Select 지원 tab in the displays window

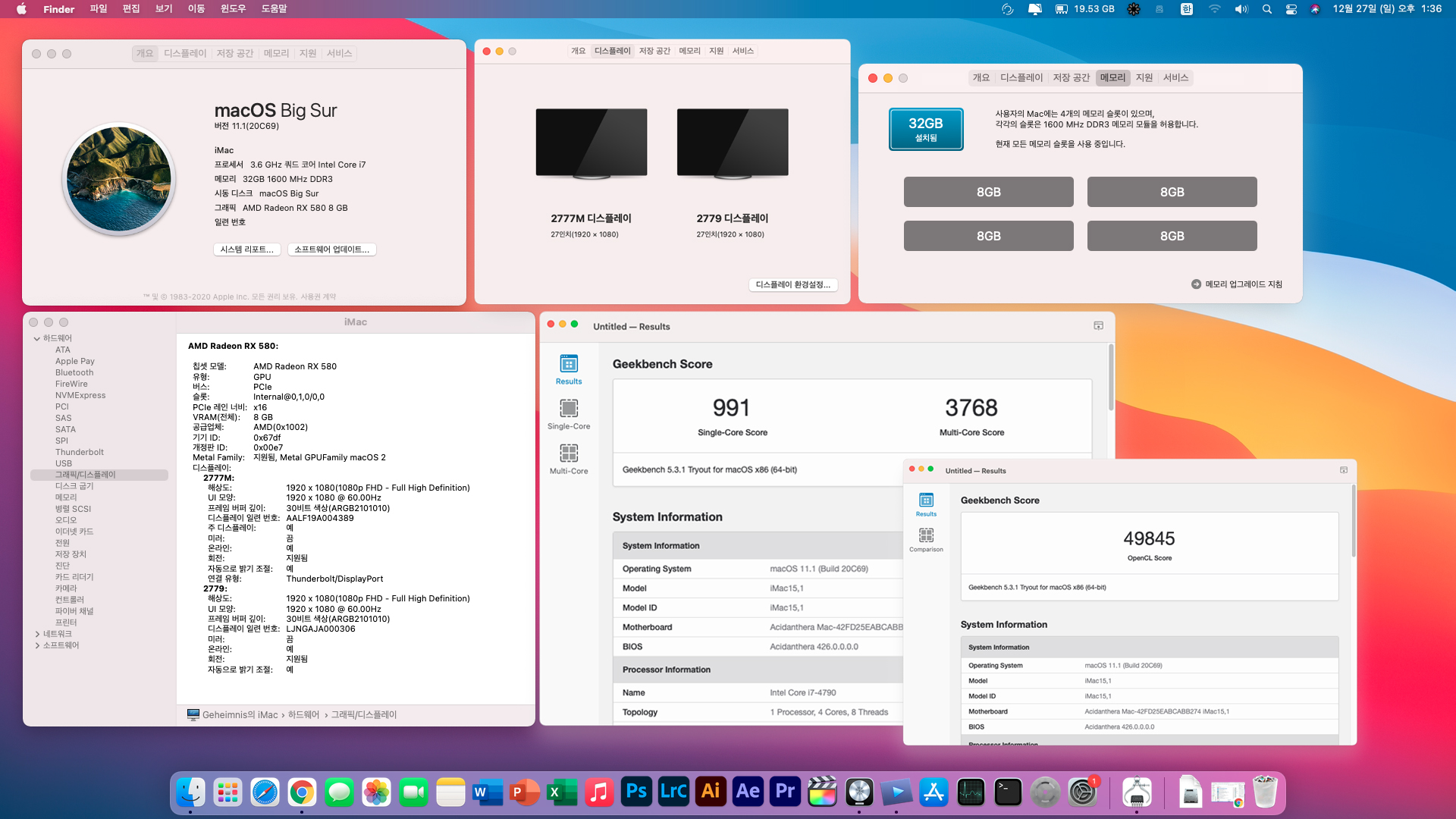[716, 51]
